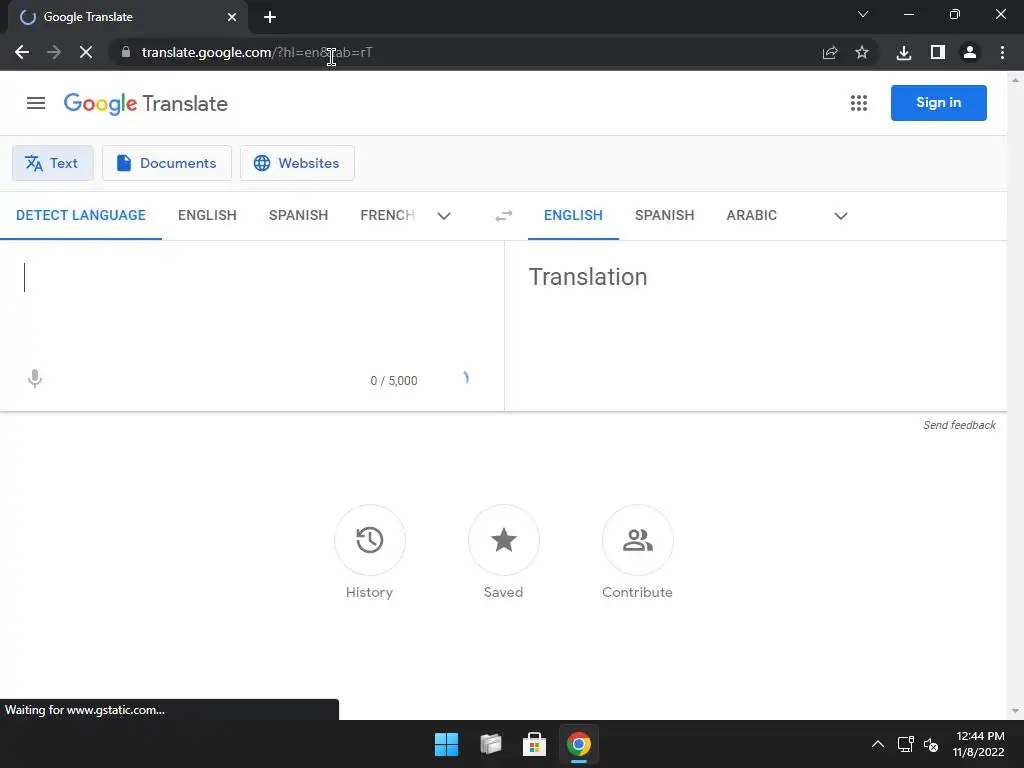Open network status in system tray
This screenshot has width=1024, height=768.
click(x=905, y=744)
